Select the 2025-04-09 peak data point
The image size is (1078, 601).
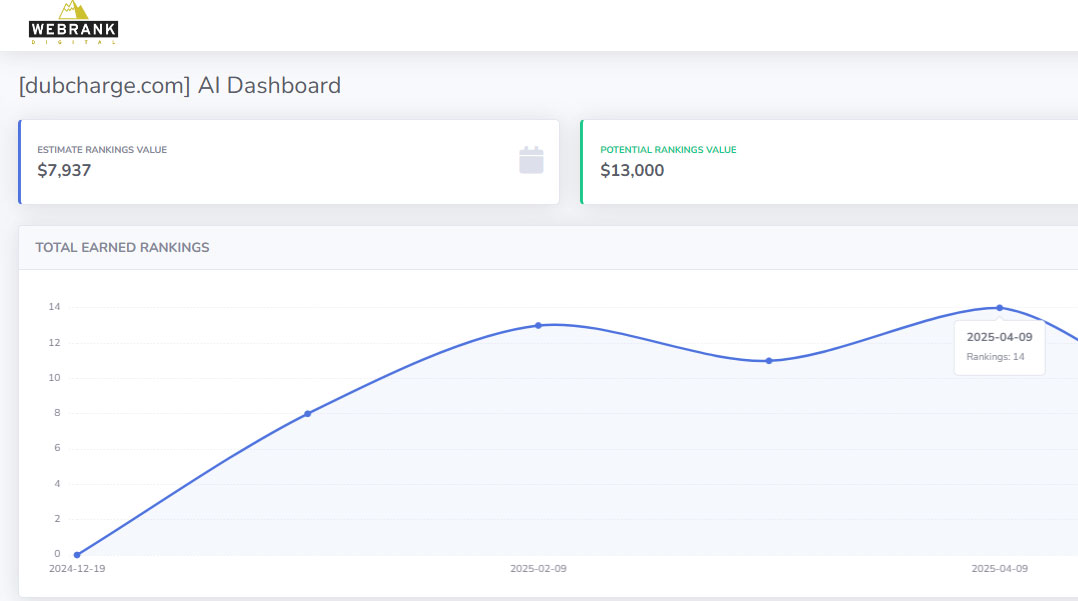[x=999, y=308]
